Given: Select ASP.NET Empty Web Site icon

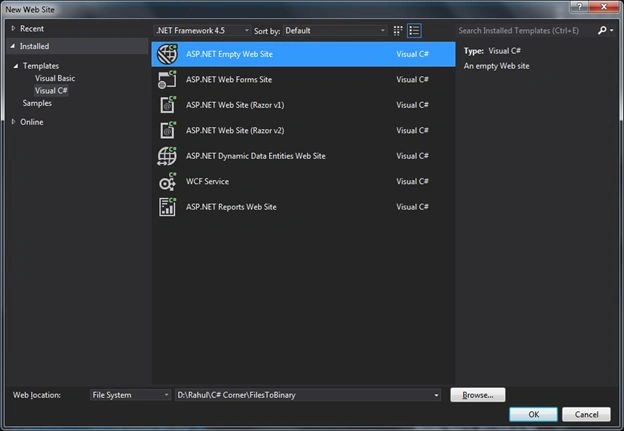Looking at the screenshot, I should click(167, 54).
